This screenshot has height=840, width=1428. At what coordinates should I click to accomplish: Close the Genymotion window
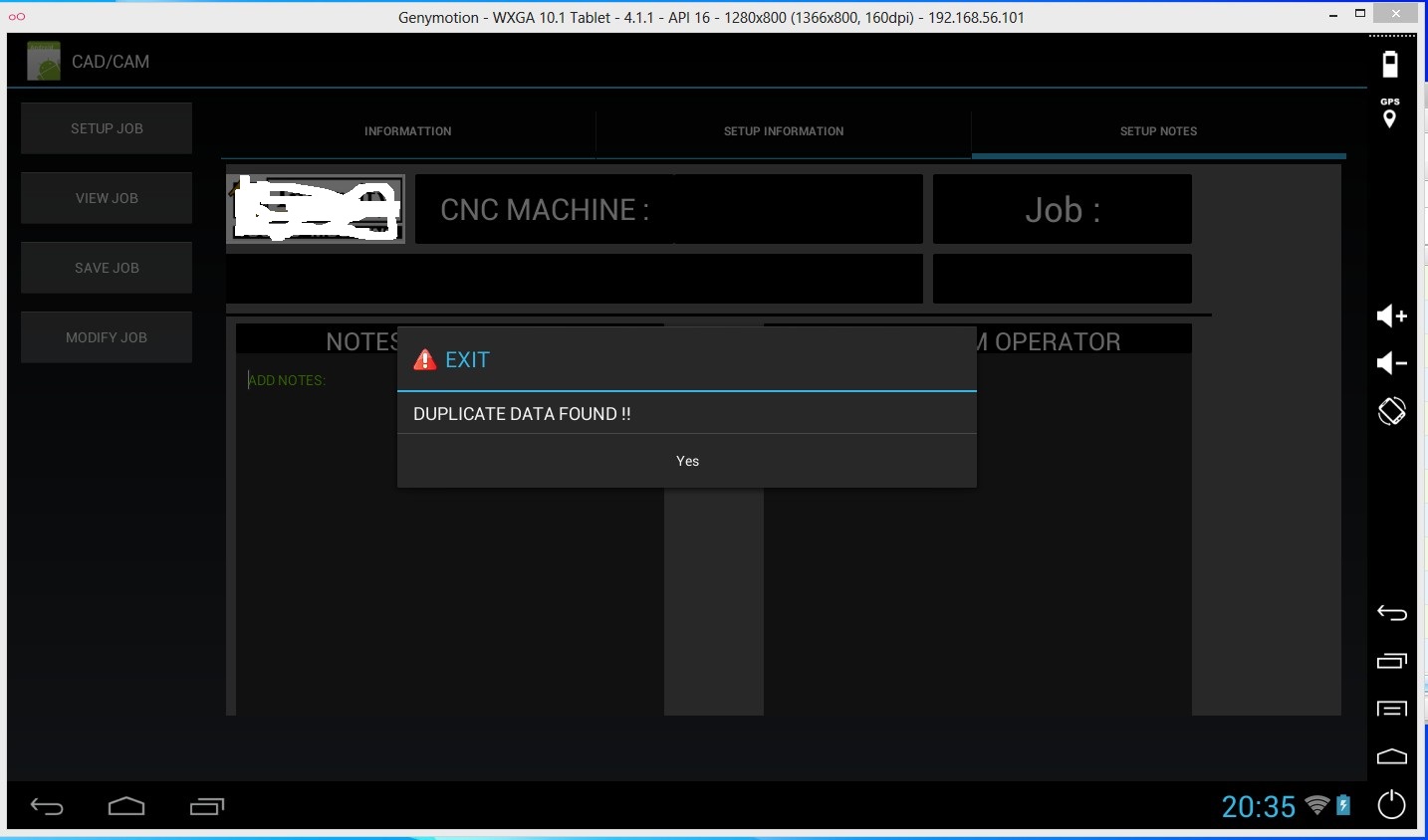coord(1395,13)
